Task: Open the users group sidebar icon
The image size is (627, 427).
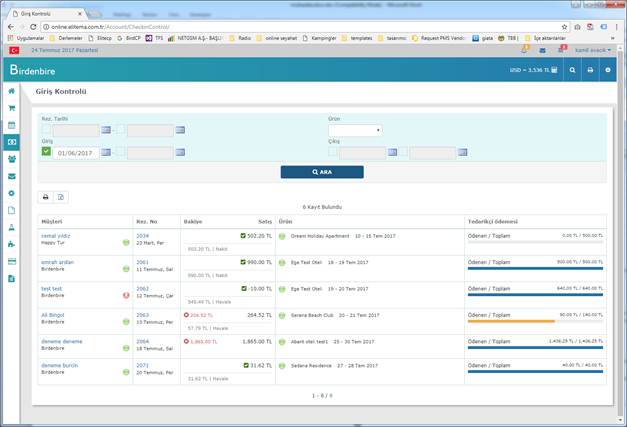Action: click(12, 158)
